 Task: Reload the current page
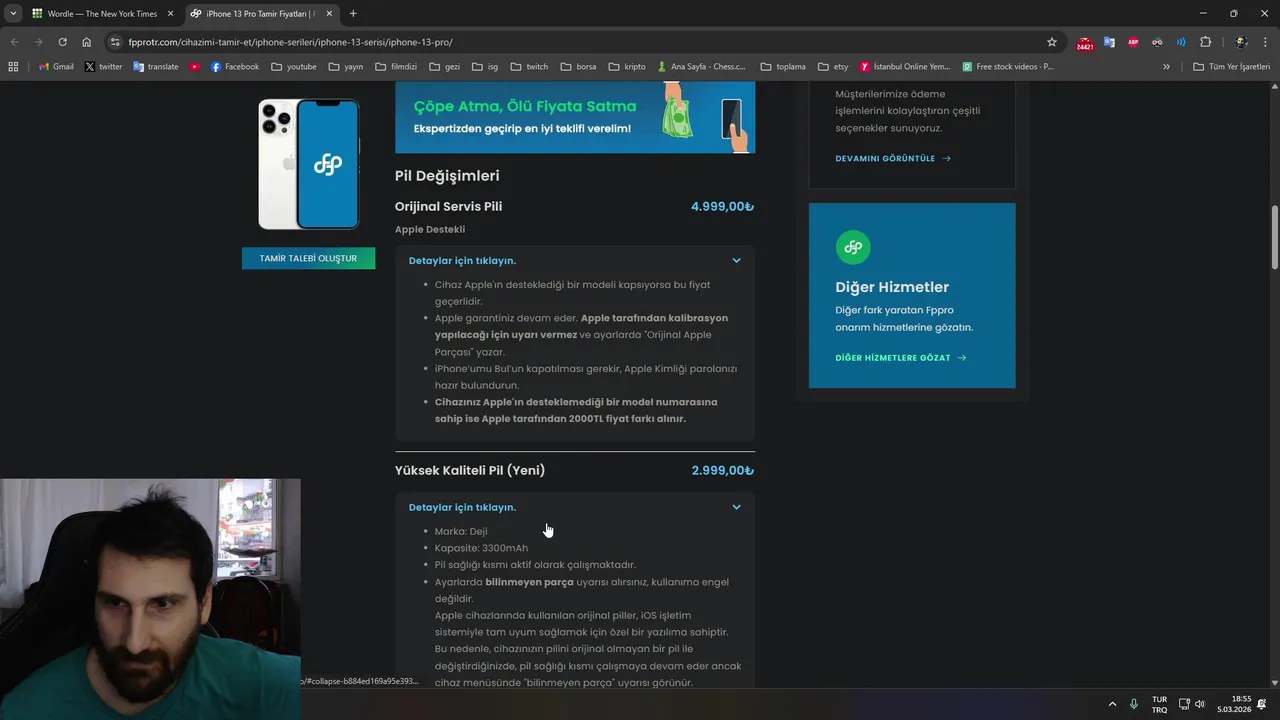click(x=62, y=42)
